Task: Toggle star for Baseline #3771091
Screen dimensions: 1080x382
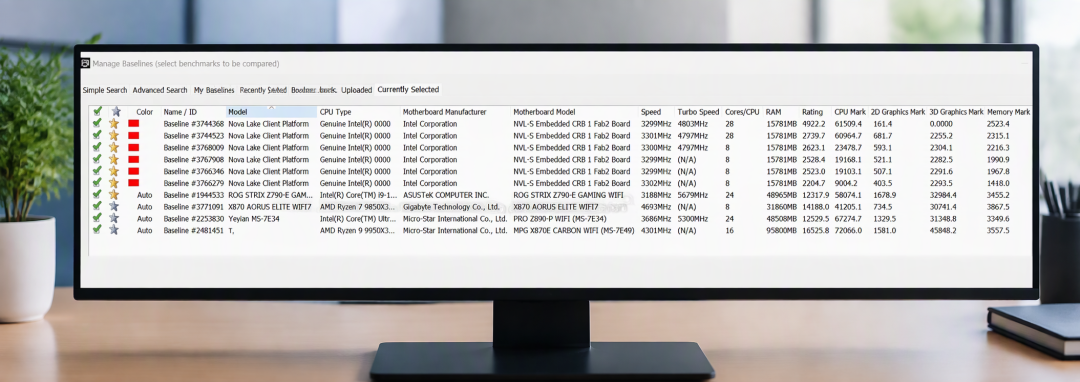Action: [114, 206]
